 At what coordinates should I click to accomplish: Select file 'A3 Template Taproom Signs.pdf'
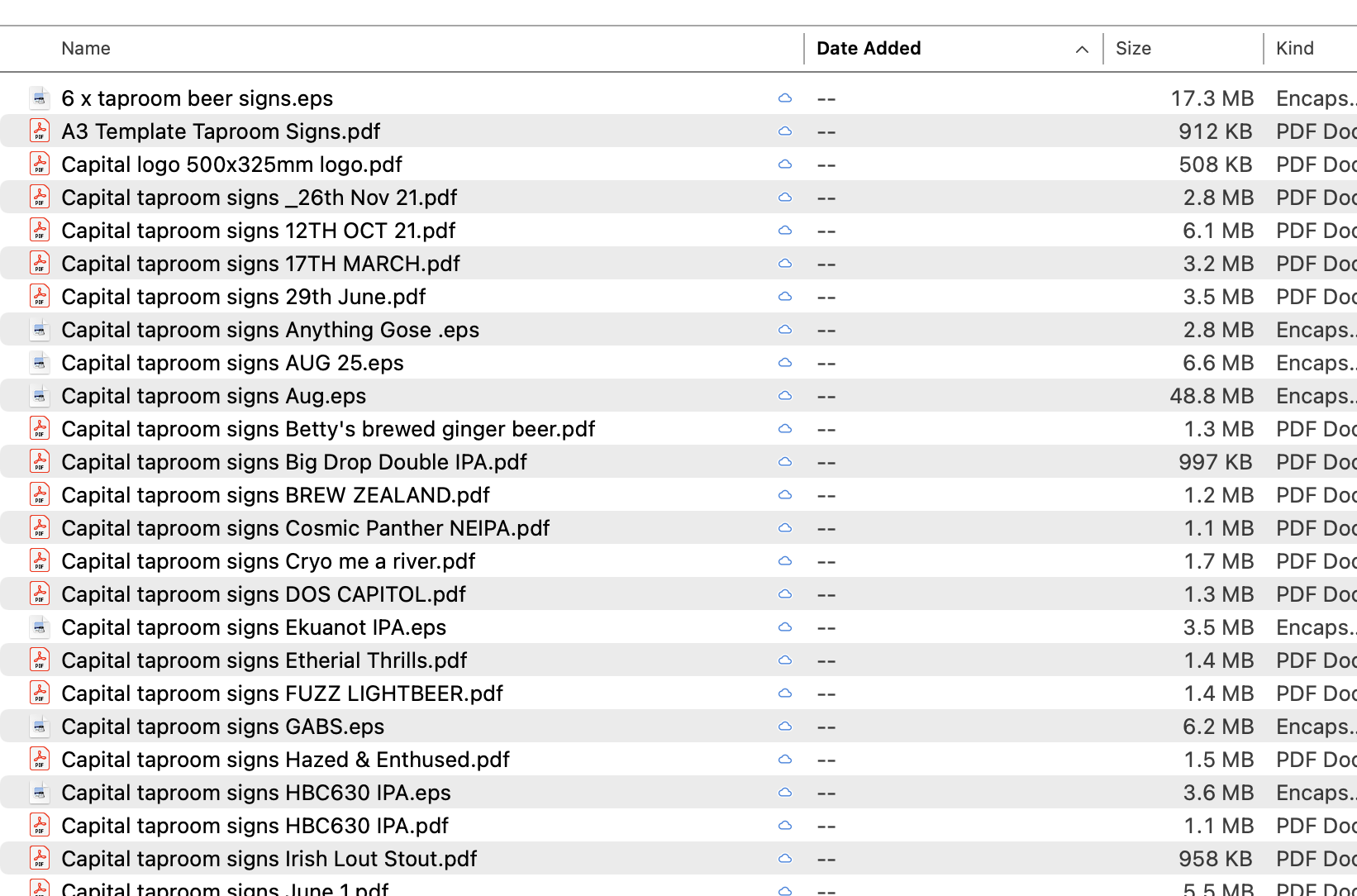221,131
